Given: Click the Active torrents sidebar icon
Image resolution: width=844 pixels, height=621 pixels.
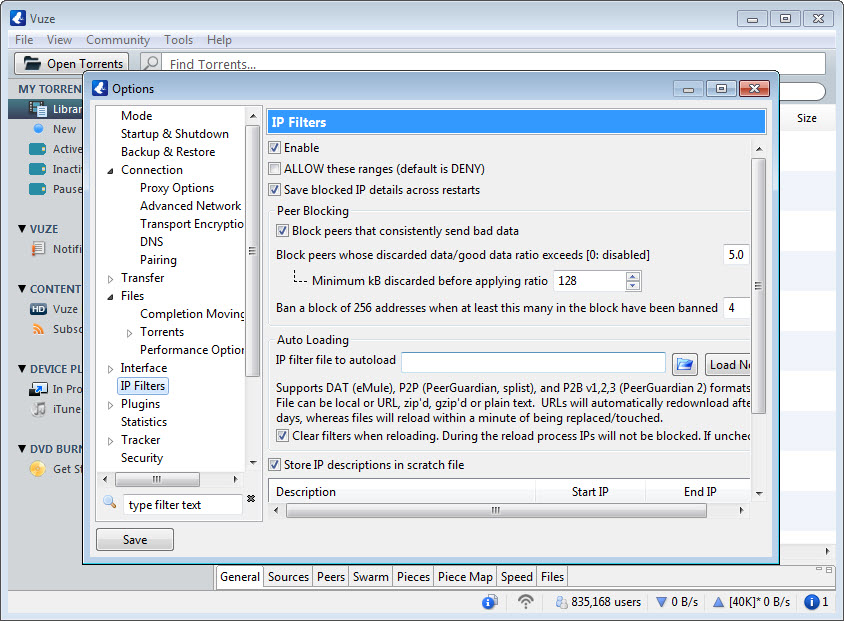Looking at the screenshot, I should [x=37, y=149].
